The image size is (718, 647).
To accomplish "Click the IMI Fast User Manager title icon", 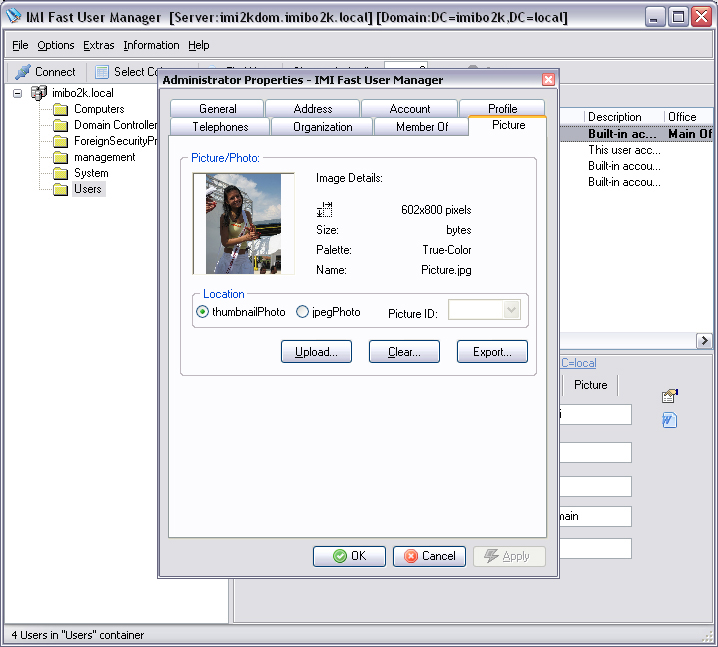I will pyautogui.click(x=13, y=16).
